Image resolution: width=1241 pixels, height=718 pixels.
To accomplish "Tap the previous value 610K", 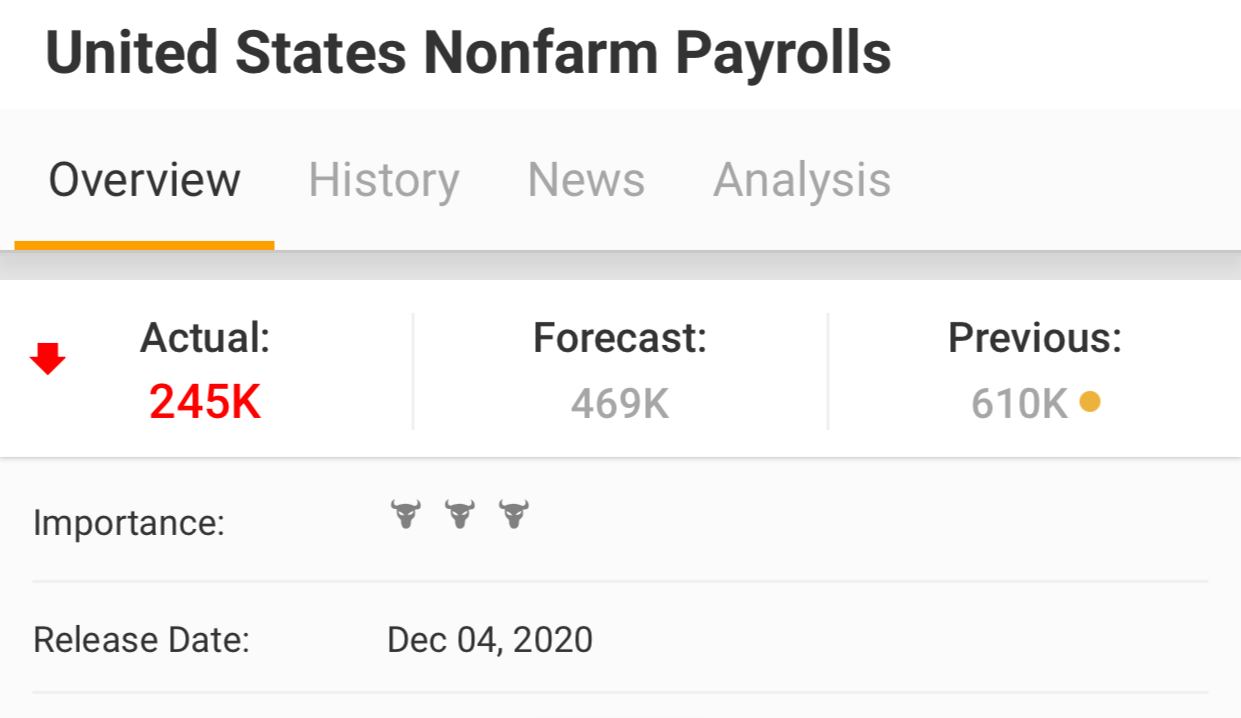I will point(1020,404).
